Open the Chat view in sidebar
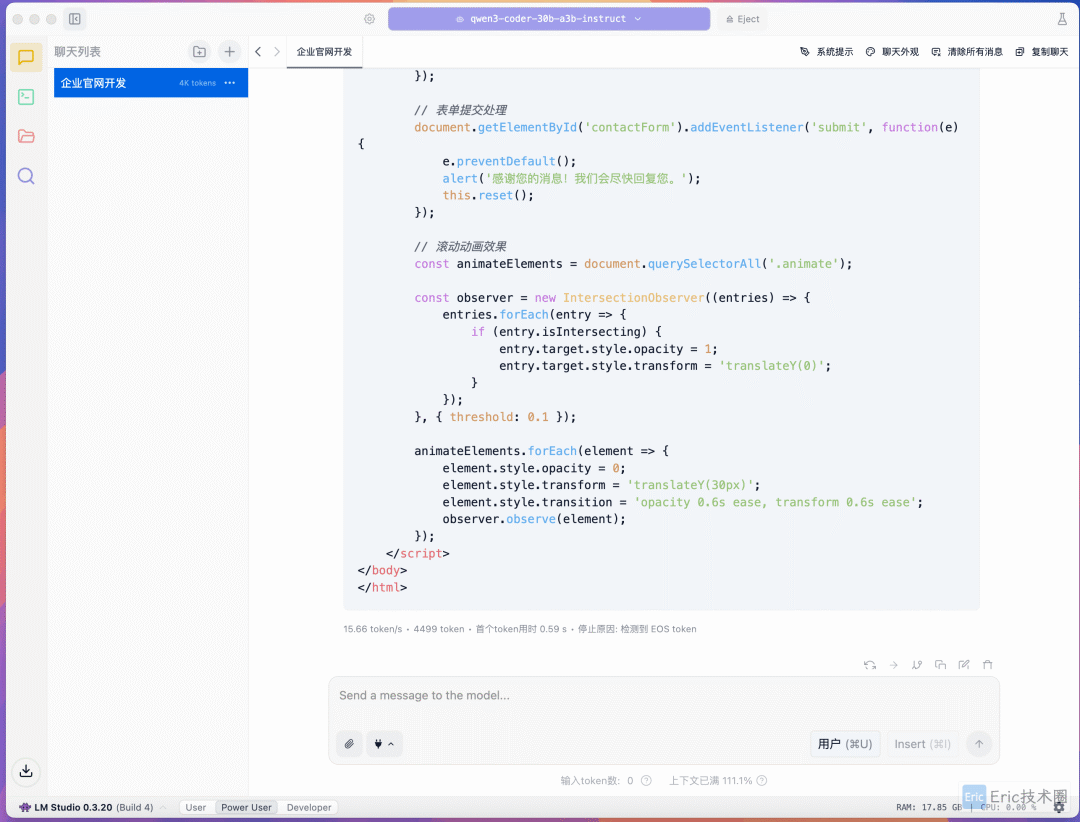 (26, 57)
